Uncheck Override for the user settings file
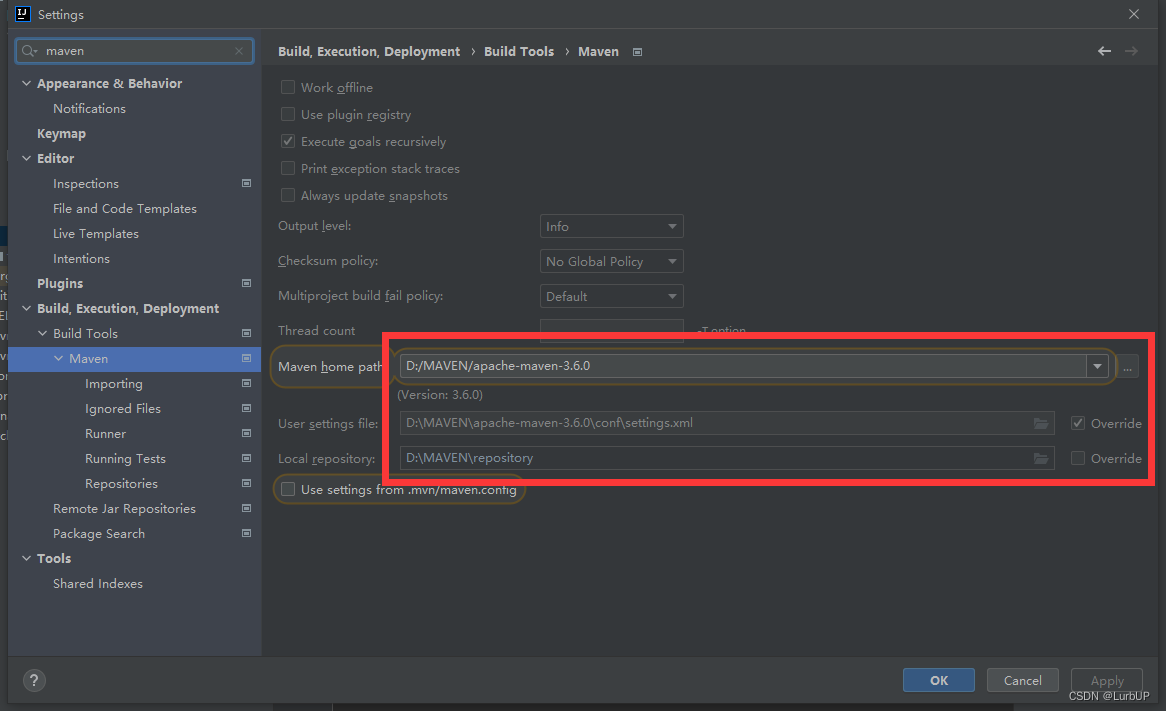 pos(1078,423)
